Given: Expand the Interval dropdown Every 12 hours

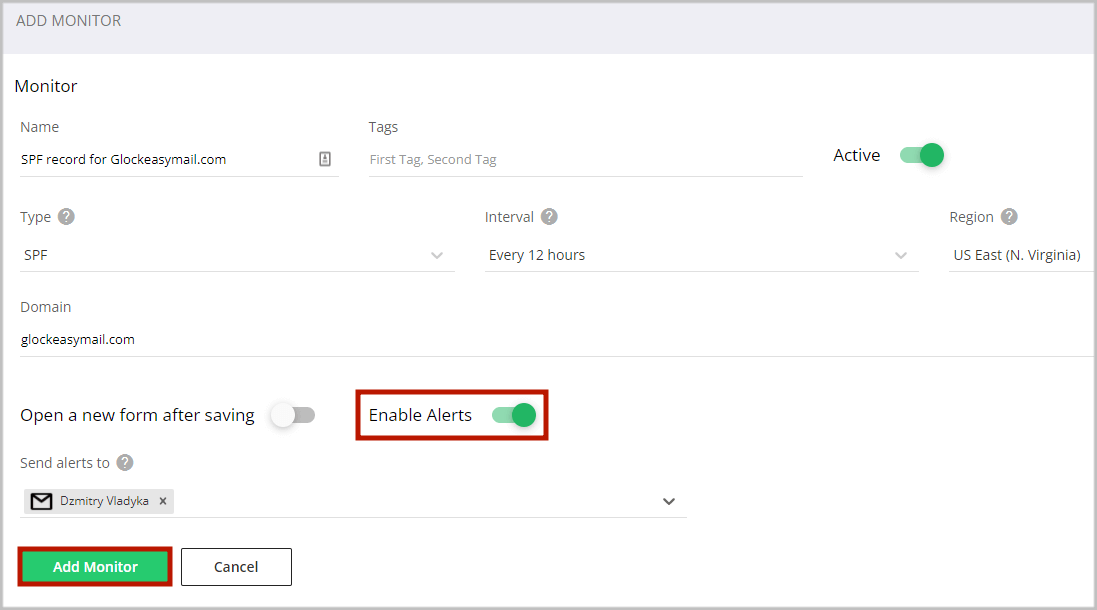Looking at the screenshot, I should [x=700, y=255].
